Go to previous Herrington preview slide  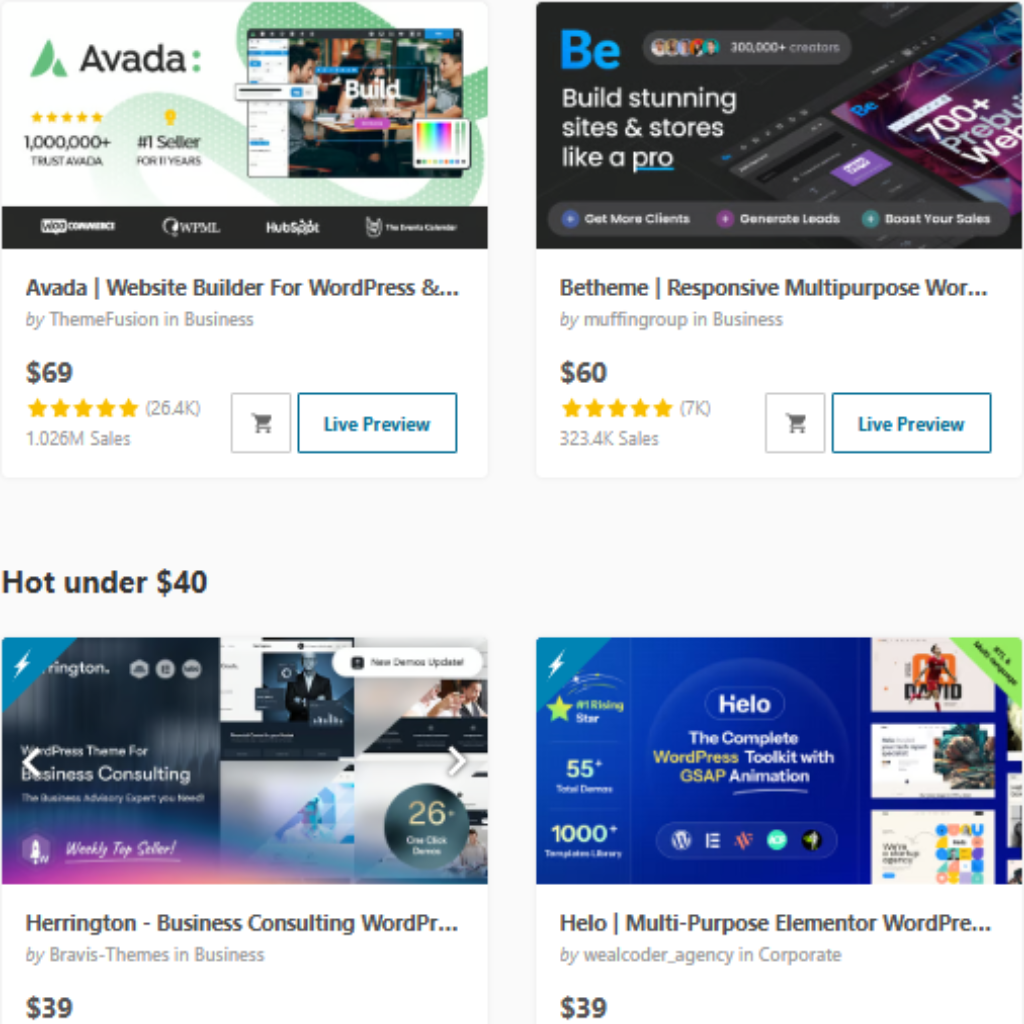[31, 761]
